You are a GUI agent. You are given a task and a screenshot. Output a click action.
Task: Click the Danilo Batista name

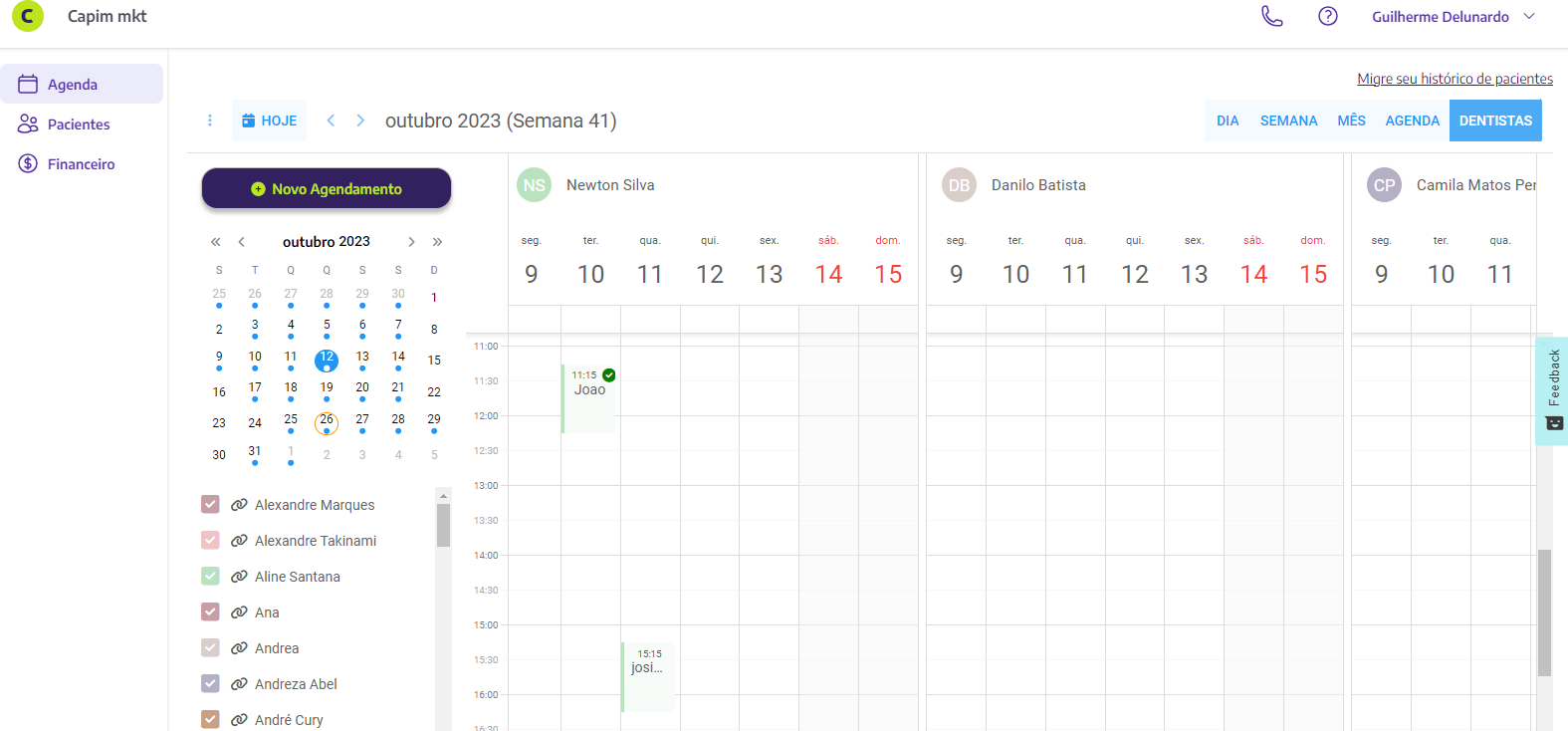tap(1038, 185)
